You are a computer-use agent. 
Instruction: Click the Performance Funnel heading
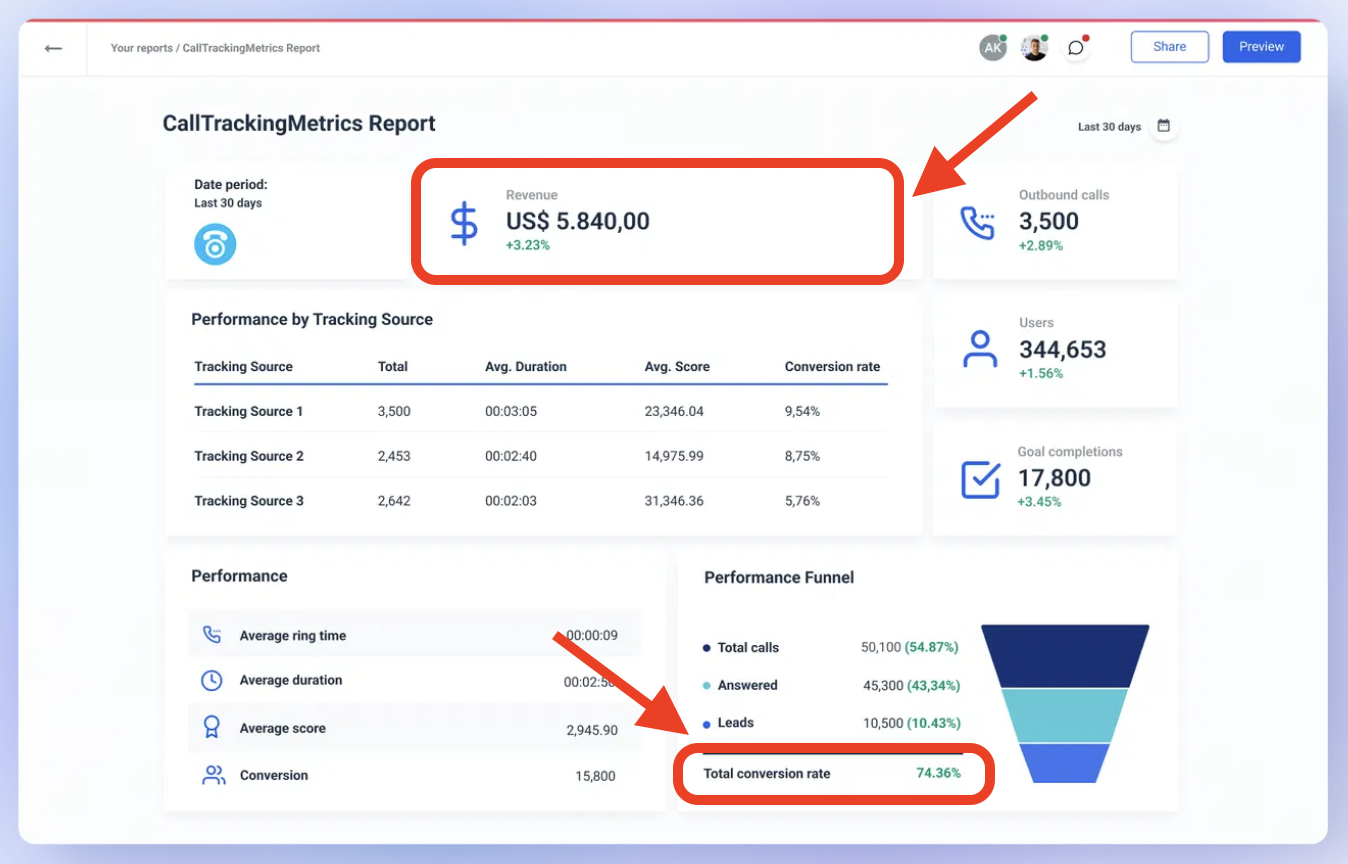779,577
